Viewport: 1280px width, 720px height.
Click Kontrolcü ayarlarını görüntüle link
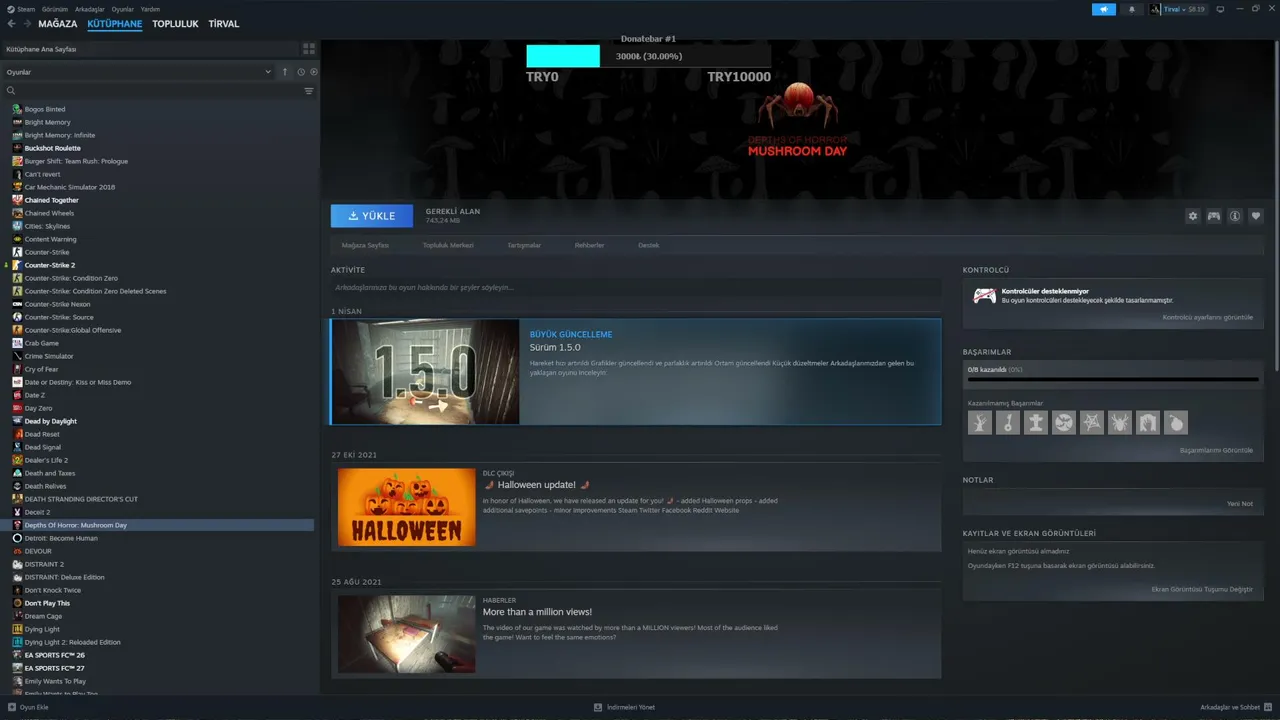pyautogui.click(x=1208, y=317)
